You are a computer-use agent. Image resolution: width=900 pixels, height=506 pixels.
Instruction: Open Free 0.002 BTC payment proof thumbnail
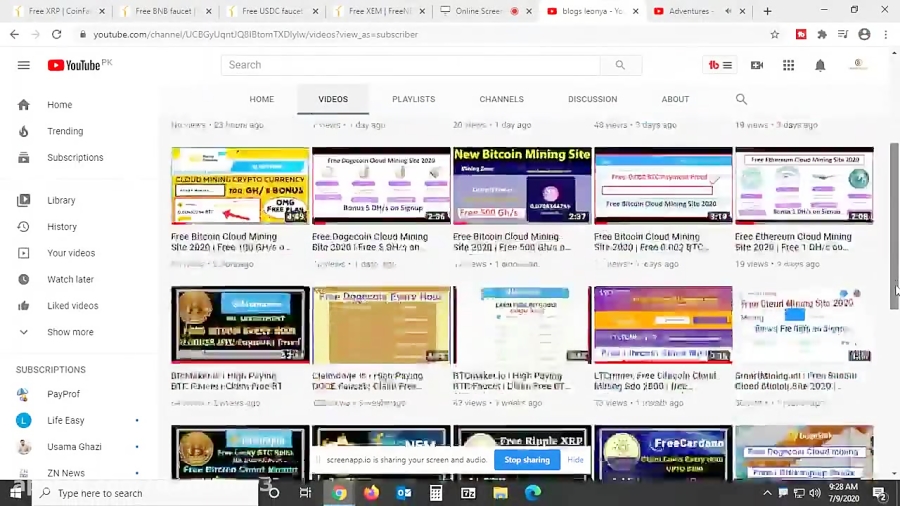point(663,186)
